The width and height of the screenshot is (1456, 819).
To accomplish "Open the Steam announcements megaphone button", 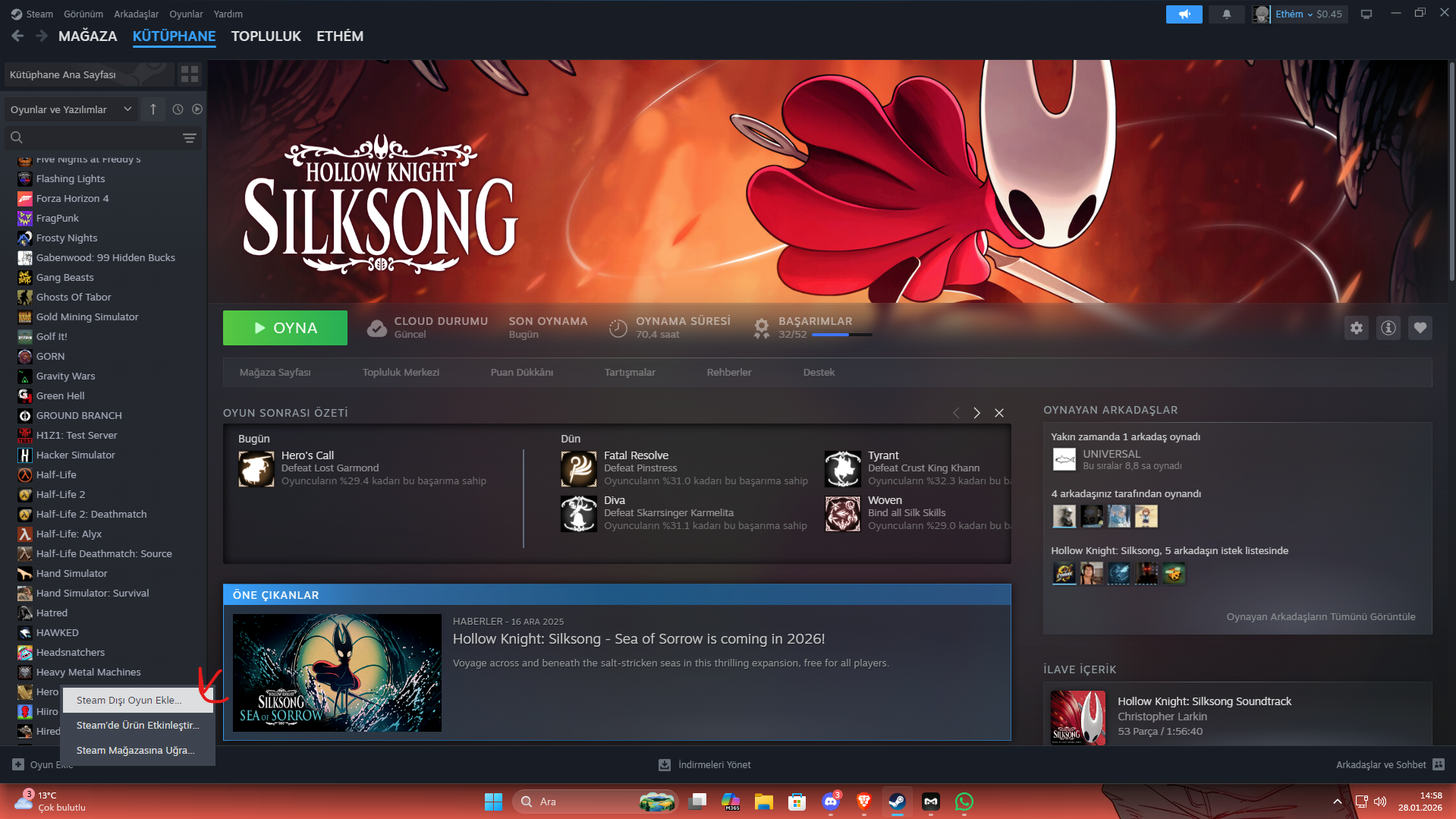I will click(x=1184, y=14).
